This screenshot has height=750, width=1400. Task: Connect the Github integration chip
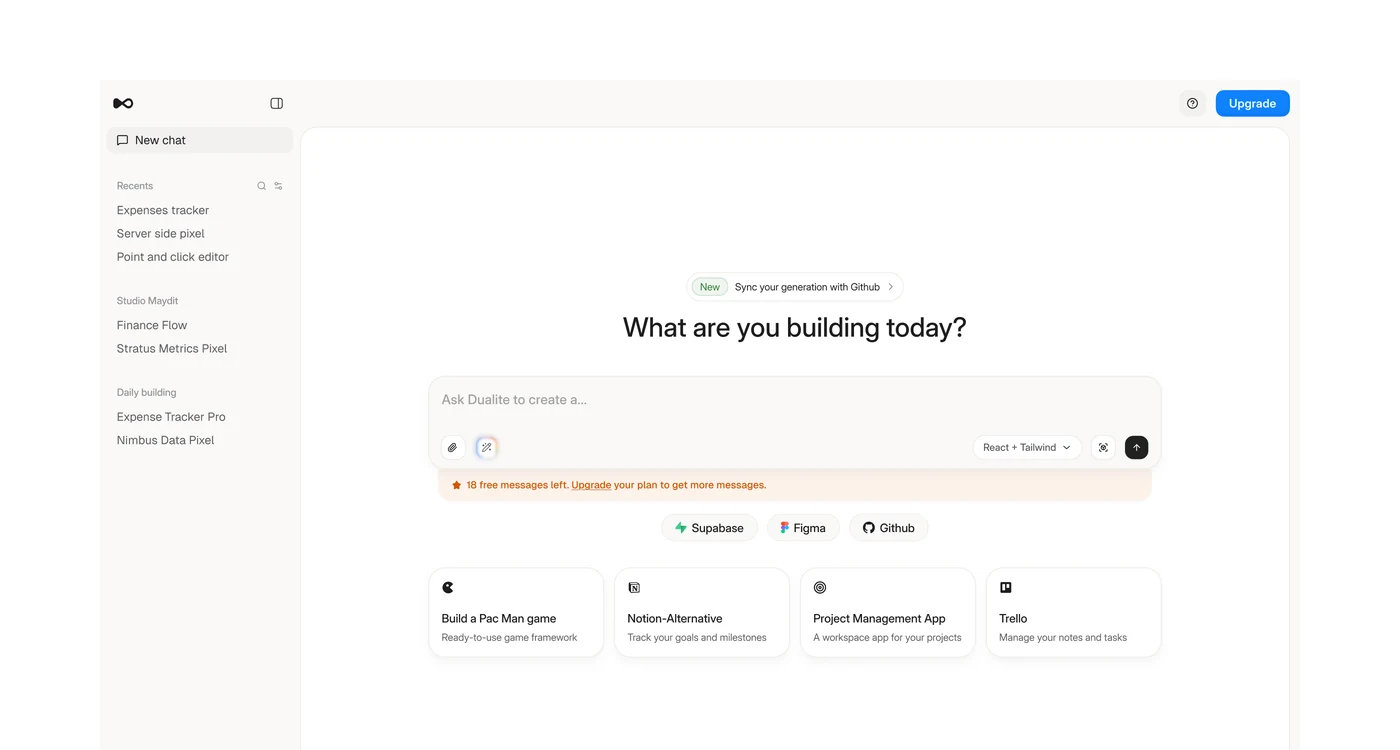(889, 528)
